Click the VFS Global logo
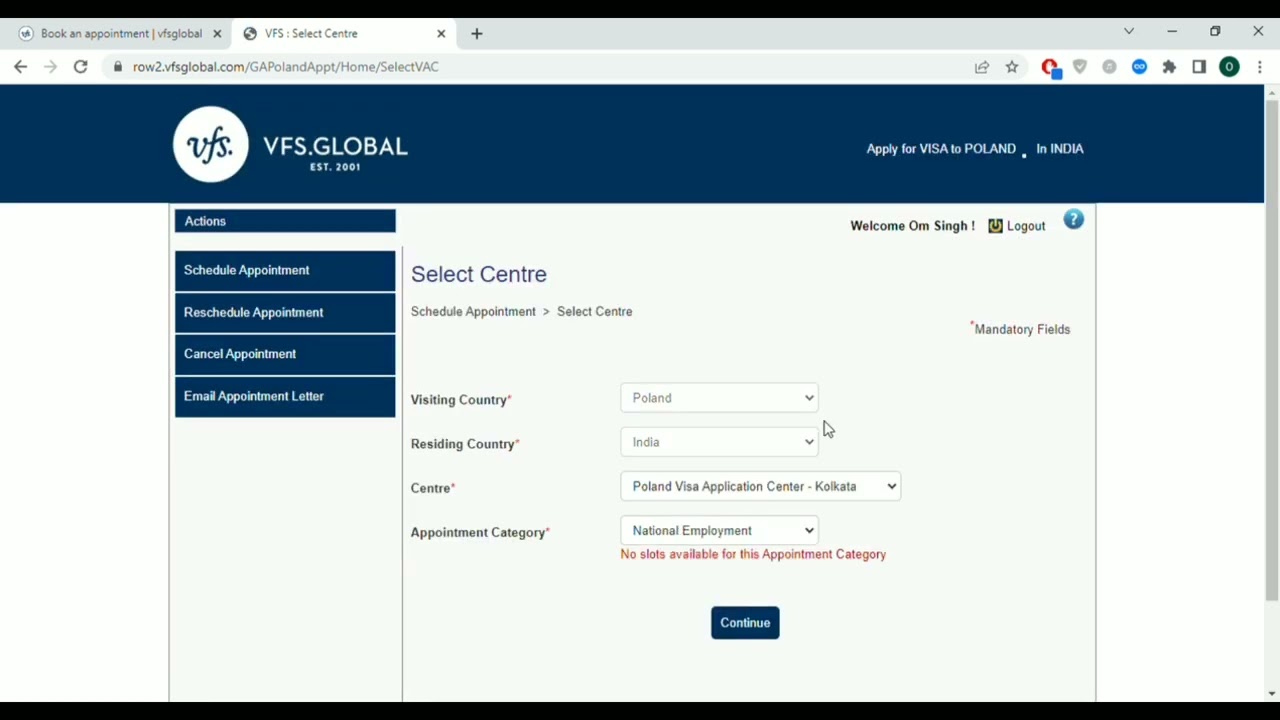Viewport: 1280px width, 720px height. (x=291, y=144)
